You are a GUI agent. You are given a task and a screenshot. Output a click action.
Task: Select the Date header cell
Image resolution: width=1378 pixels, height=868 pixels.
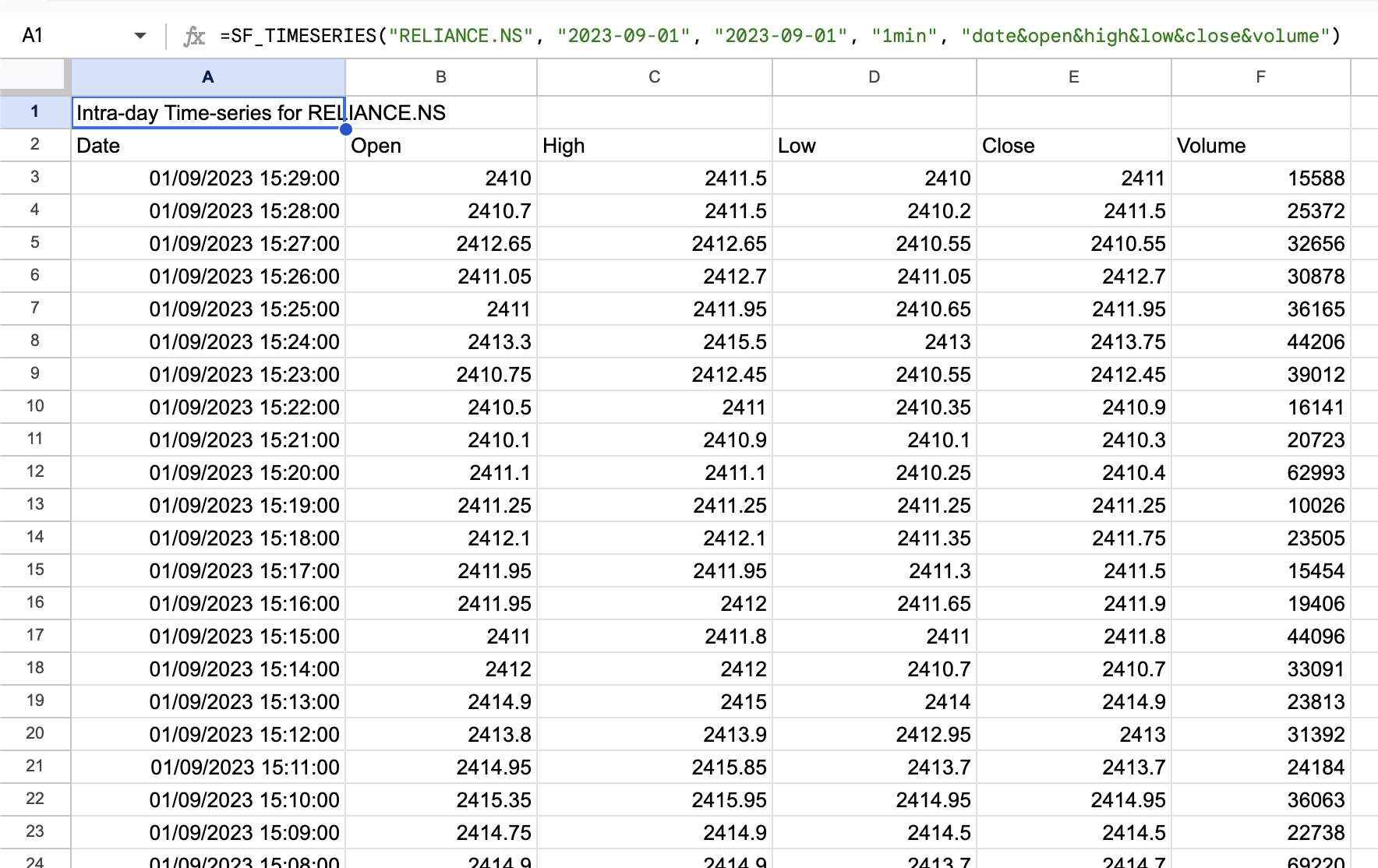tap(207, 145)
